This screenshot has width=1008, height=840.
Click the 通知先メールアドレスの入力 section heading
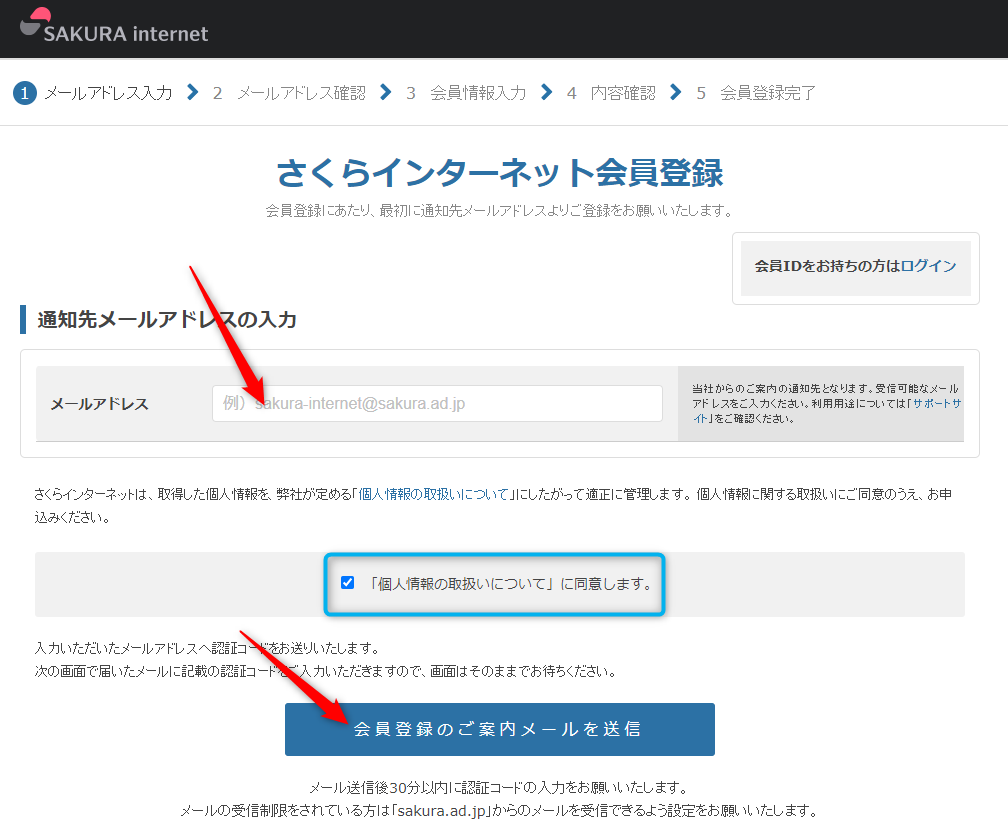(x=166, y=319)
